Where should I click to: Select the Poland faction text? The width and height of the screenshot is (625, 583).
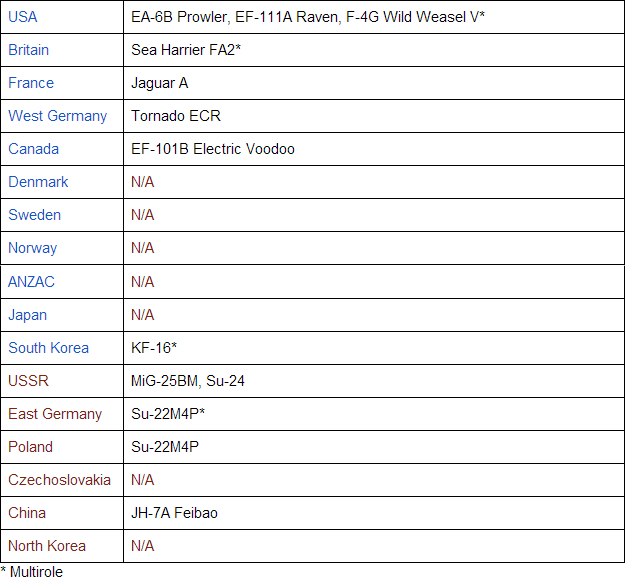[x=30, y=447]
